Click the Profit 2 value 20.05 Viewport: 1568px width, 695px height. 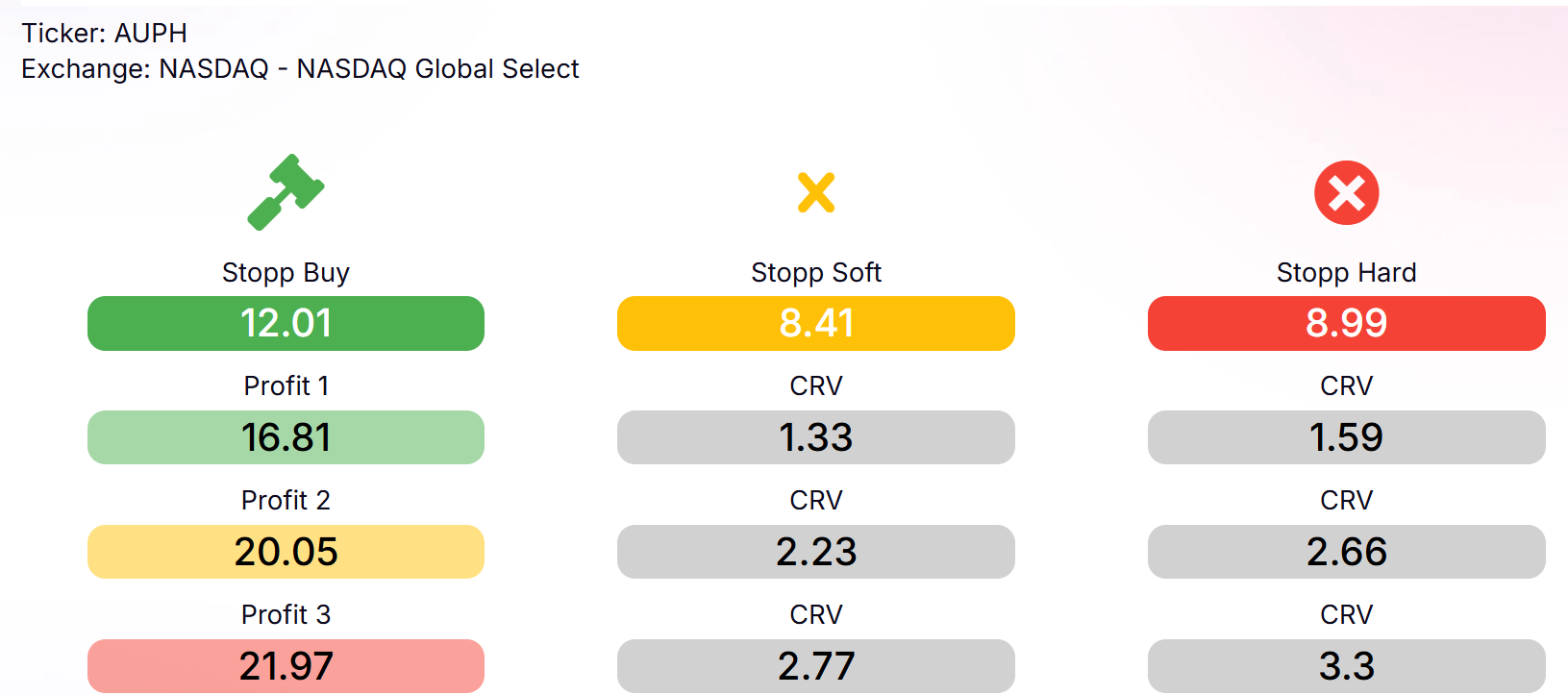point(286,552)
